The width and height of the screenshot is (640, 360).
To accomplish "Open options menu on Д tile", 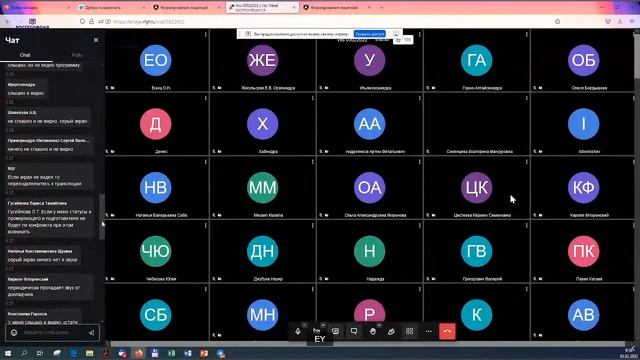I will coord(206,98).
